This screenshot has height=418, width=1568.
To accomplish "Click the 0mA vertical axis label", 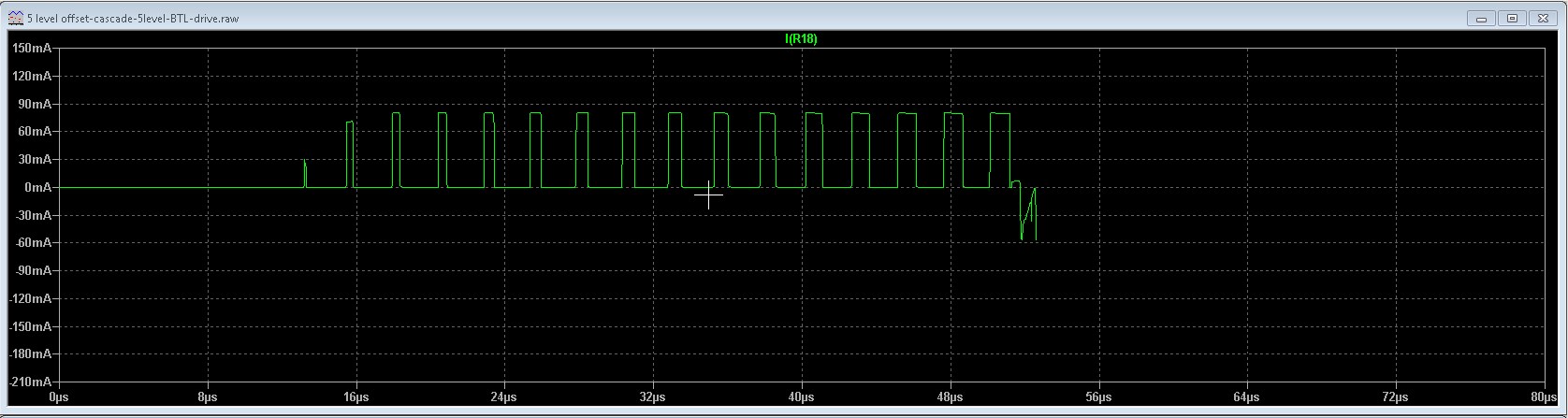I will coord(37,188).
